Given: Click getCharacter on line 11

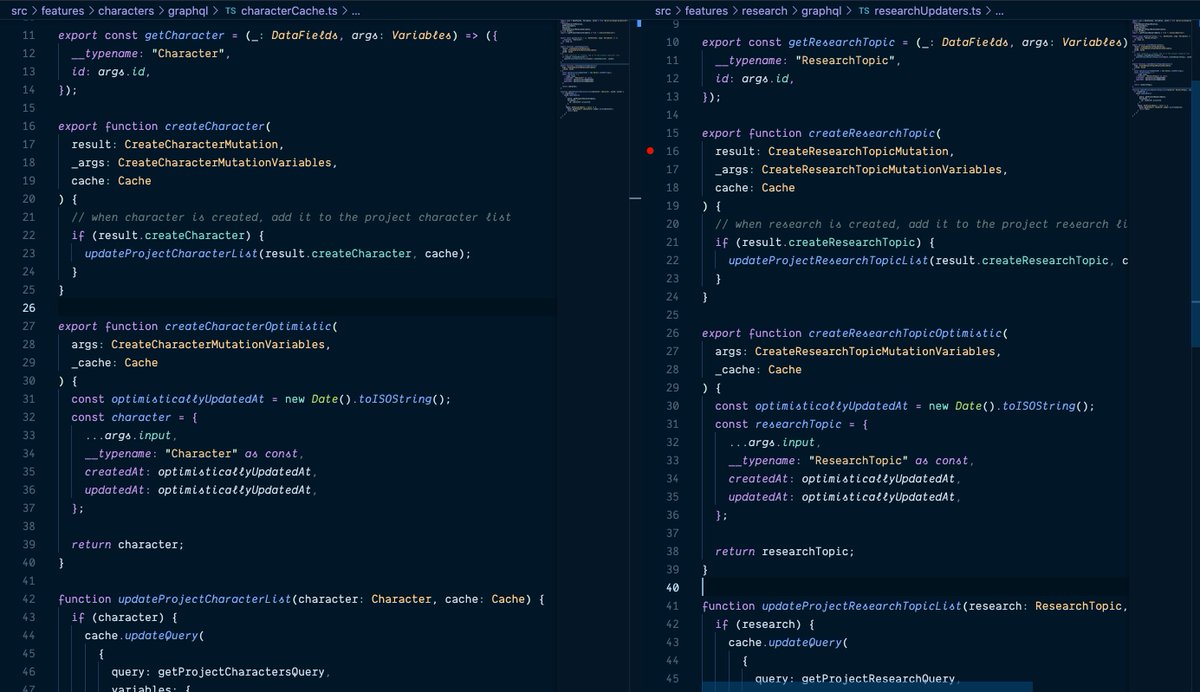Looking at the screenshot, I should point(185,35).
